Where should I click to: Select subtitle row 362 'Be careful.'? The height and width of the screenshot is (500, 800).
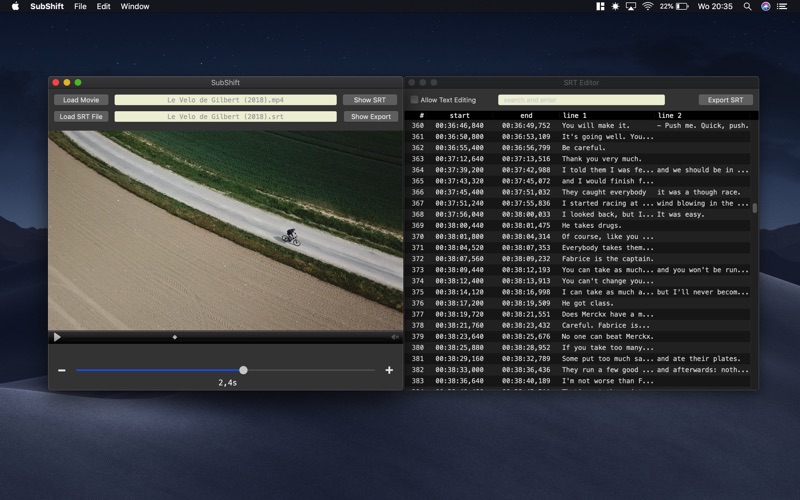coord(578,147)
